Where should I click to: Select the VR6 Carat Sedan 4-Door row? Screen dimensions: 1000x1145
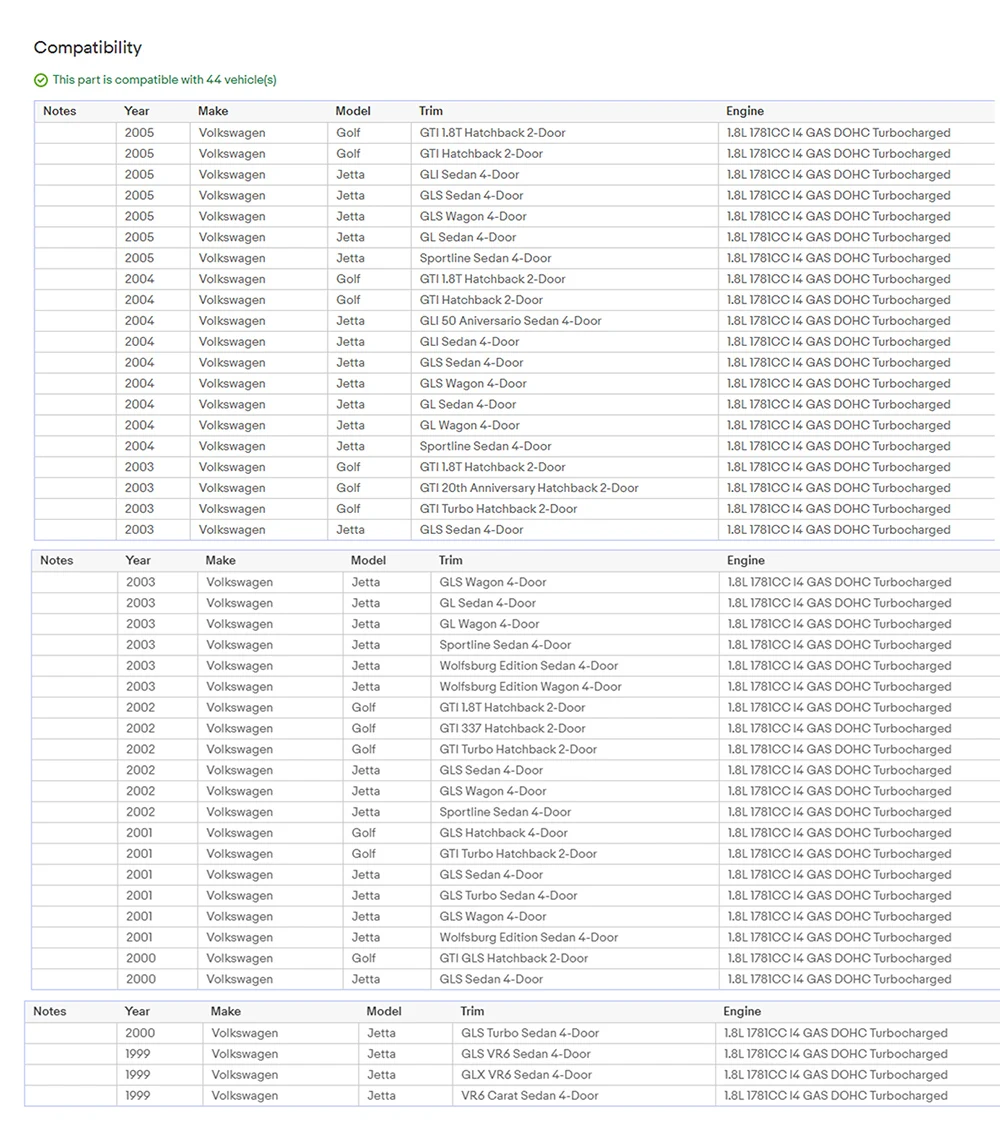click(x=512, y=1095)
